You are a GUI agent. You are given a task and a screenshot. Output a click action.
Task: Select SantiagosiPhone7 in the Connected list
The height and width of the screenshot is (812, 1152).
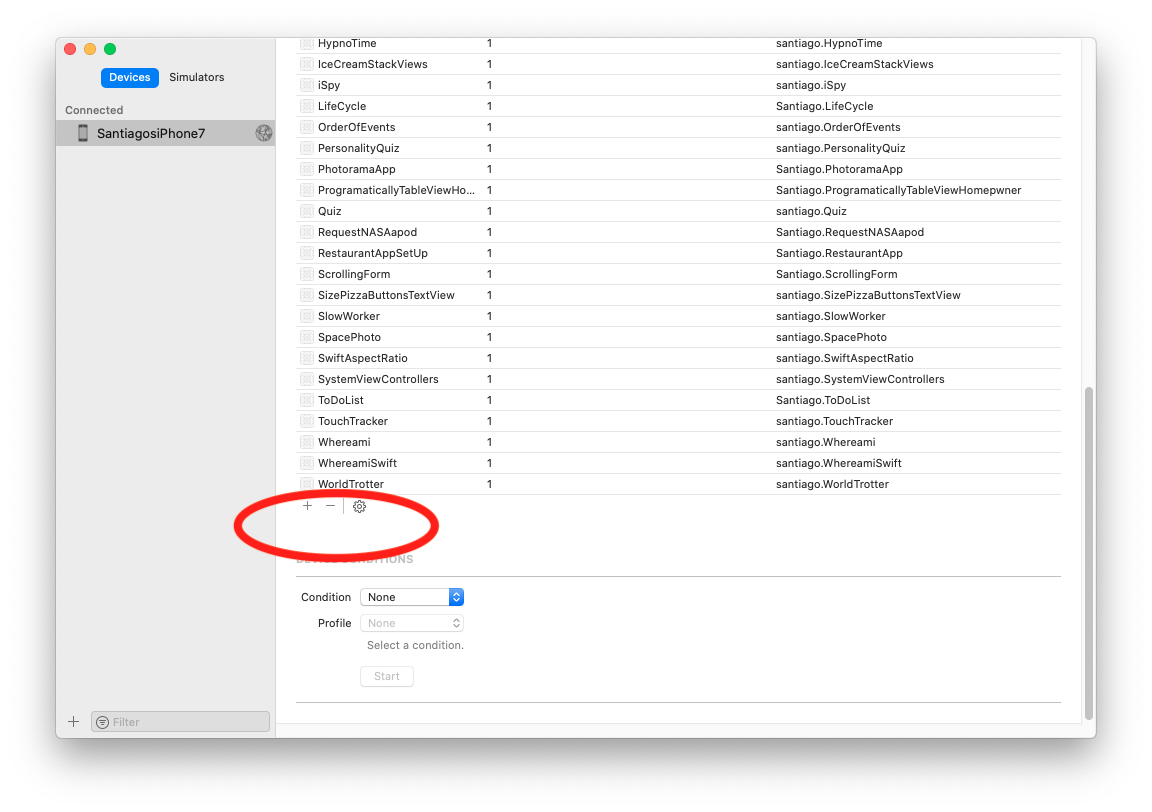click(165, 133)
